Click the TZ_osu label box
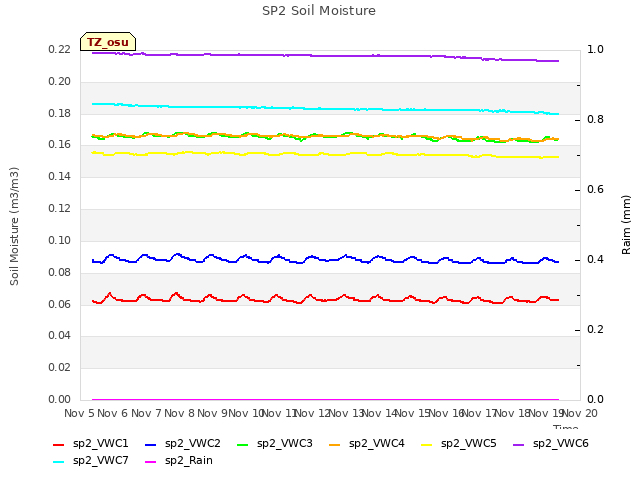This screenshot has width=640, height=480. [108, 42]
